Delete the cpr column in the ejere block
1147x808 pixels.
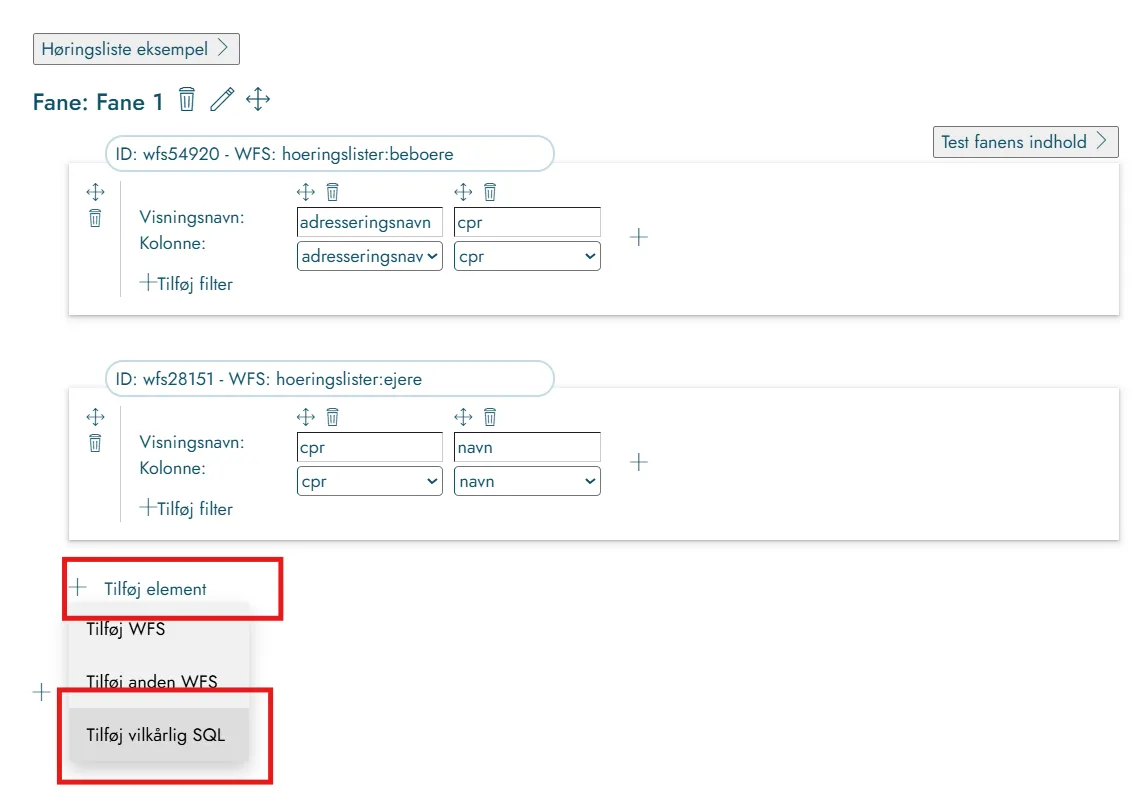pos(333,418)
